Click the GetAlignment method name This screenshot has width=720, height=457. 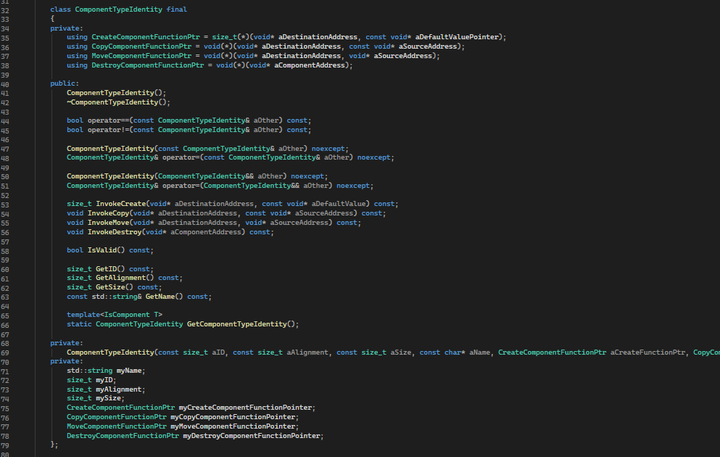(x=125, y=278)
